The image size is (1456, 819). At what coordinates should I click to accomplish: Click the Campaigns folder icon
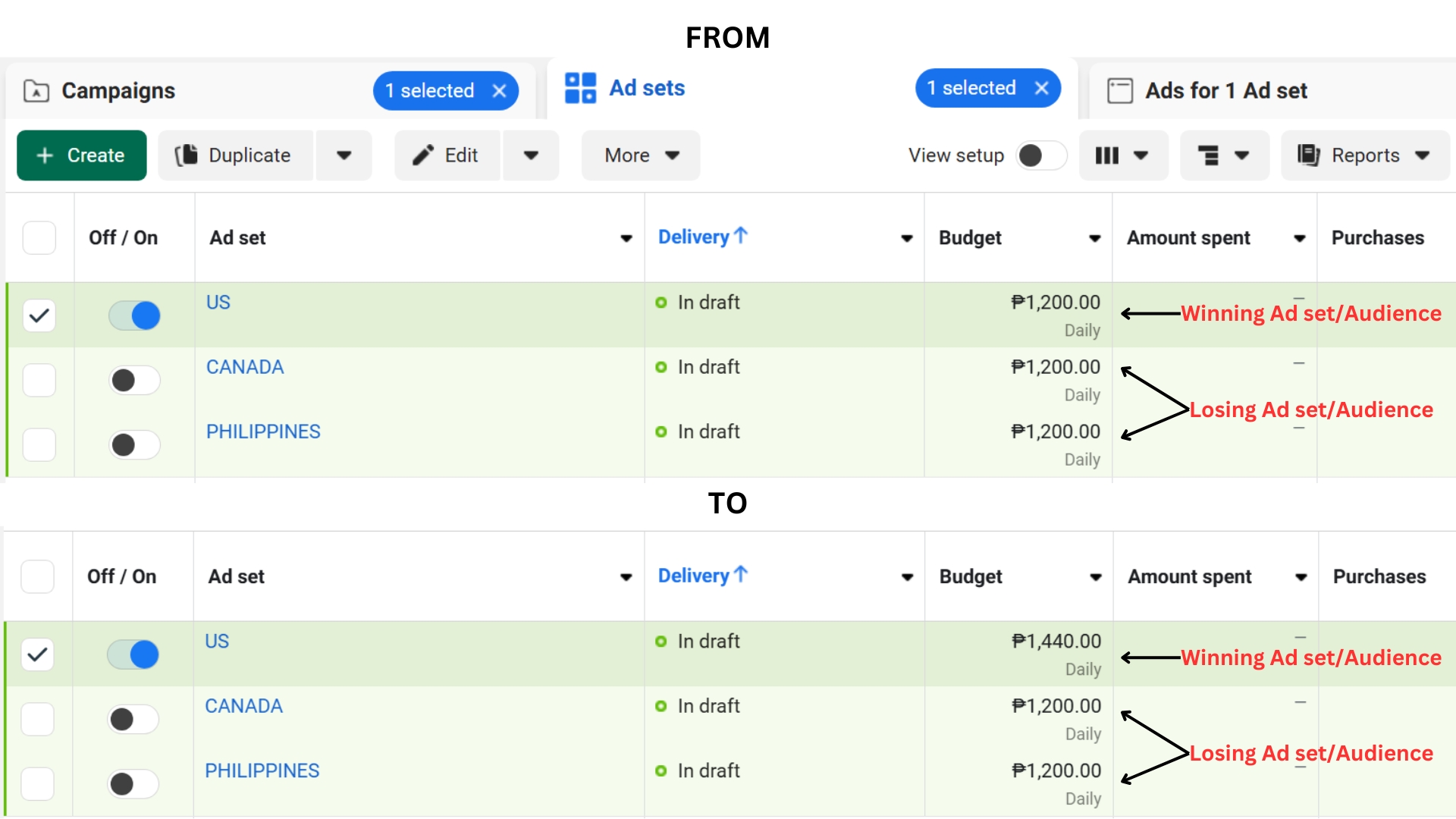pos(36,91)
